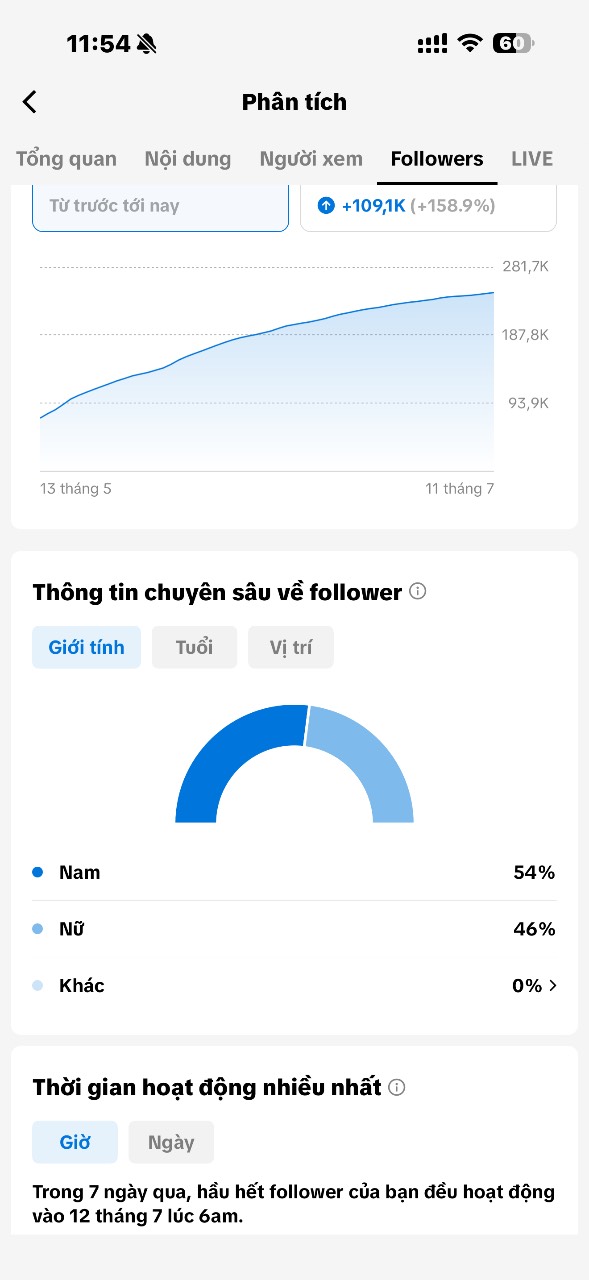Screen dimensions: 589x1280
Task: Tap the blue up-arrow growth icon
Action: pyautogui.click(x=326, y=206)
